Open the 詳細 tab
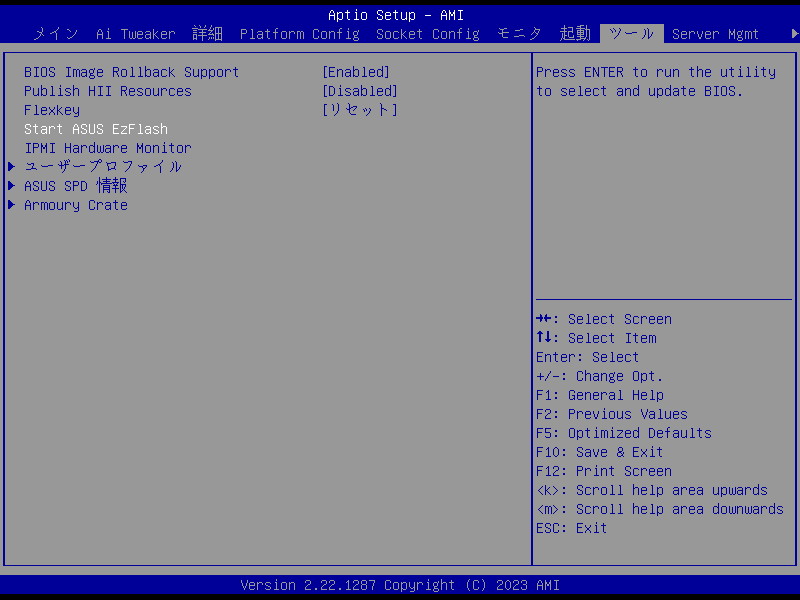Image resolution: width=800 pixels, height=600 pixels. point(207,34)
